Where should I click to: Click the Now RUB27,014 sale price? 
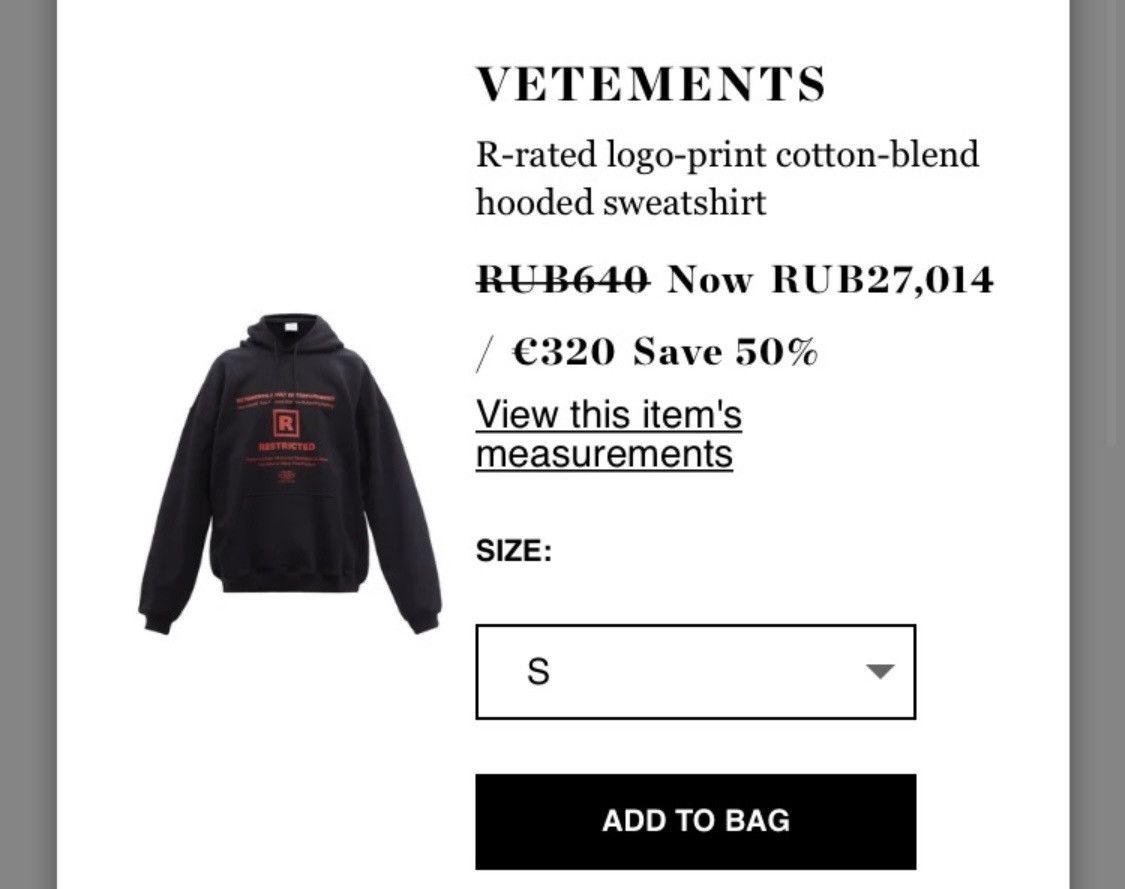click(x=830, y=278)
